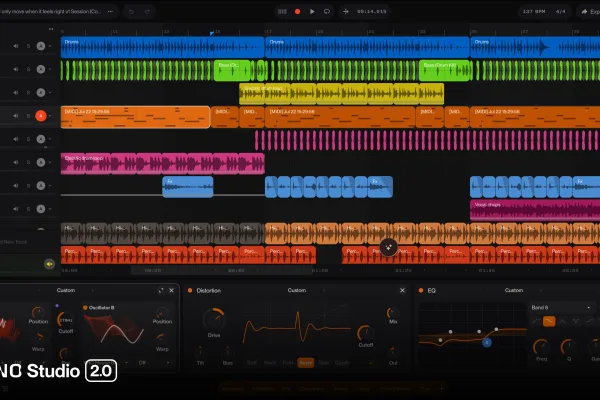The height and width of the screenshot is (400, 600).
Task: Arm the yellow Second drum loop track
Action: [41, 93]
